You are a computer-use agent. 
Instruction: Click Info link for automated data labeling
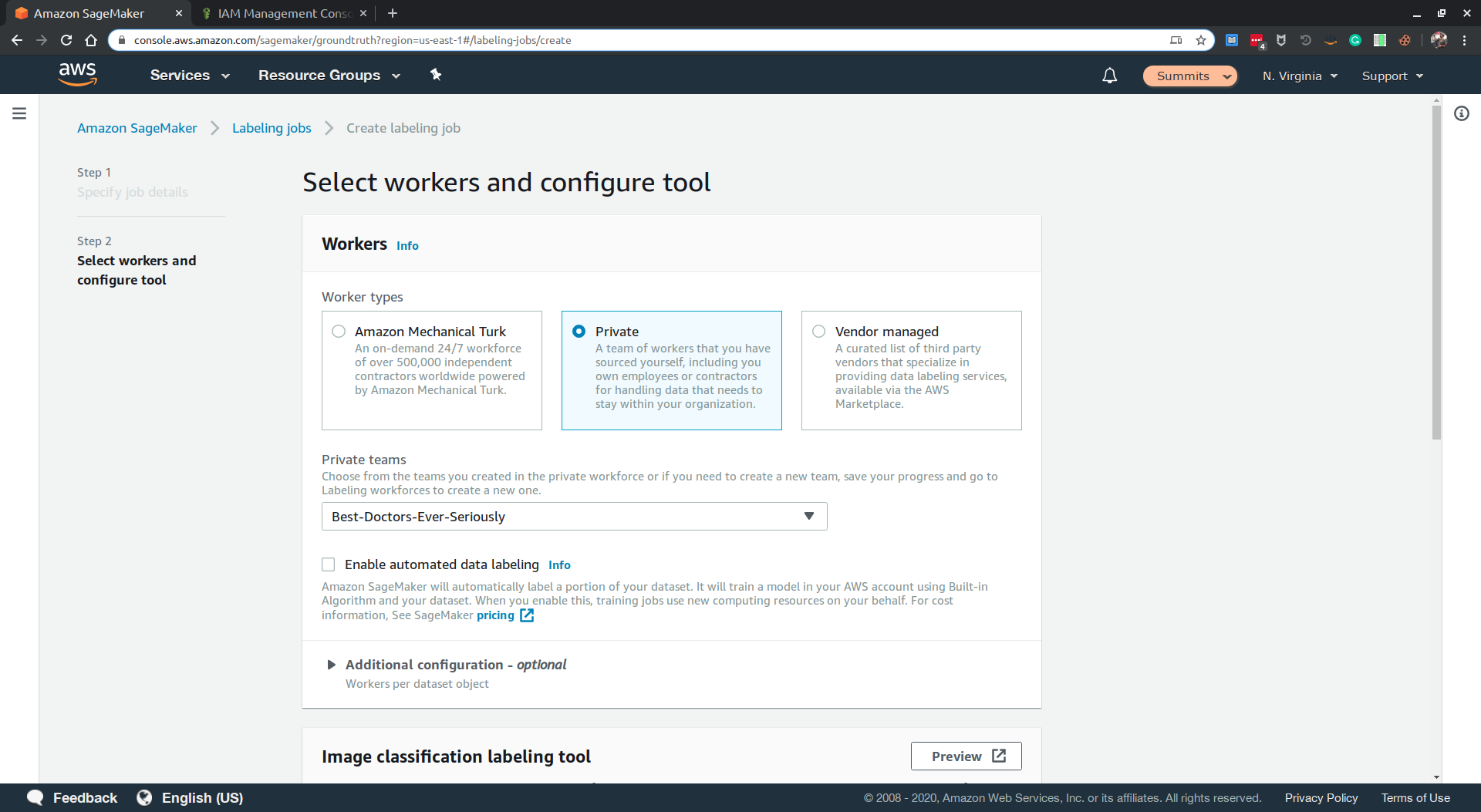559,564
